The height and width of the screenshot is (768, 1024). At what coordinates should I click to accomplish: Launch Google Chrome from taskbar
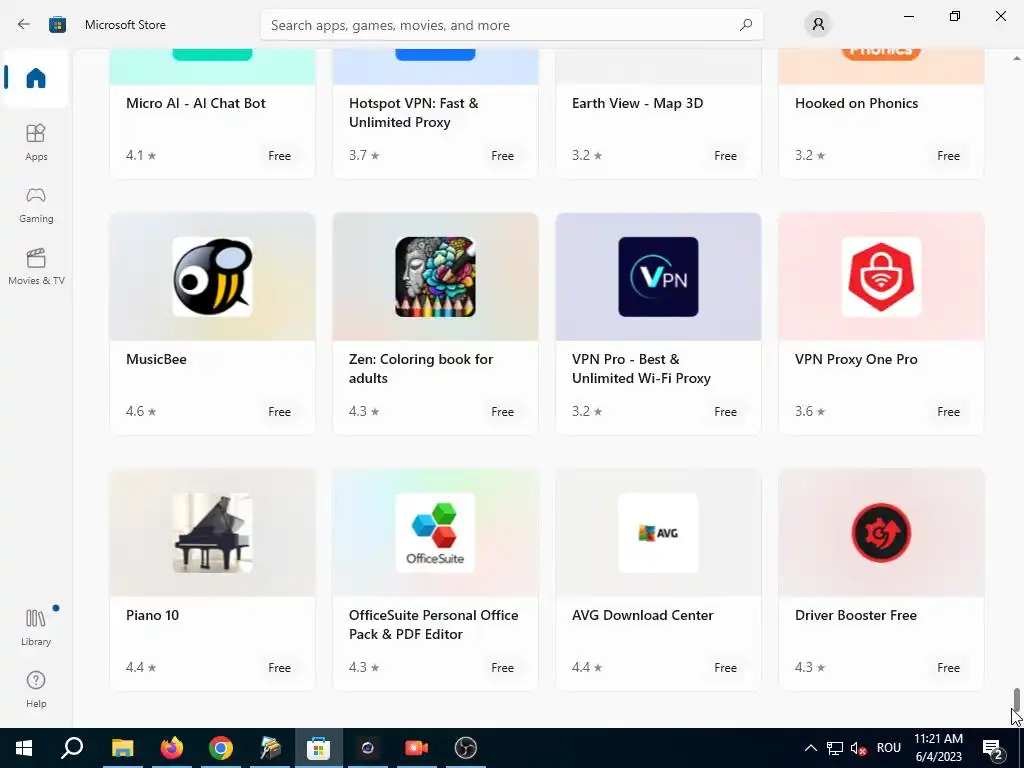[x=221, y=748]
